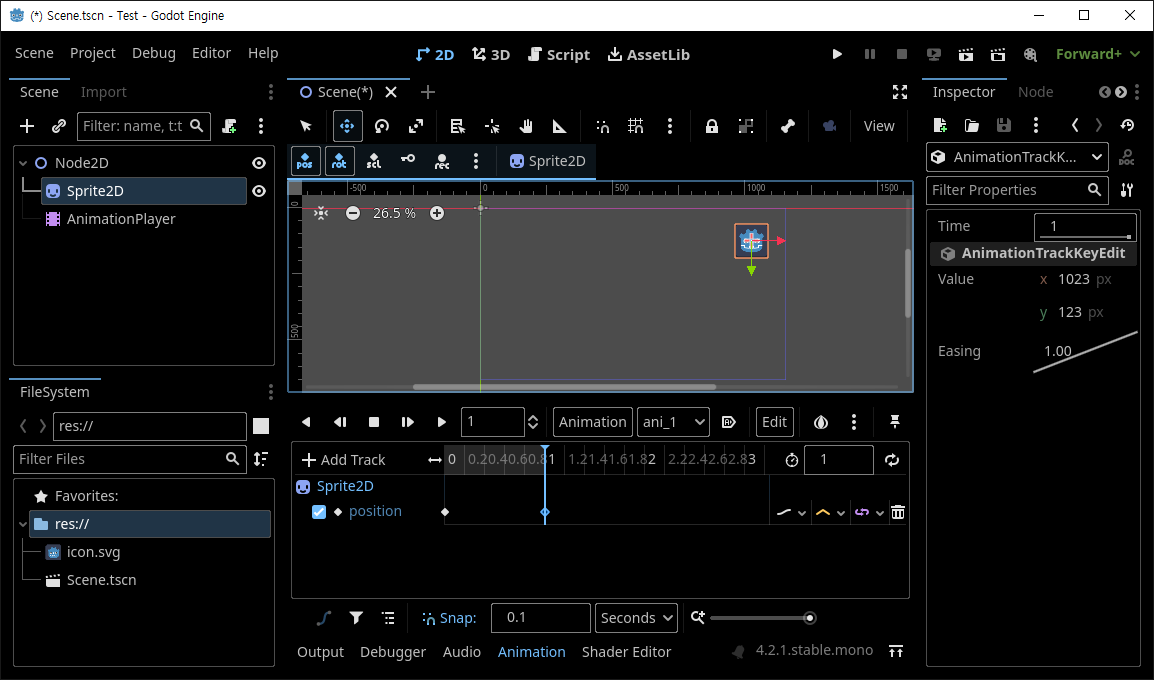Image resolution: width=1154 pixels, height=680 pixels.
Task: Select the Move Mode tool
Action: [347, 126]
